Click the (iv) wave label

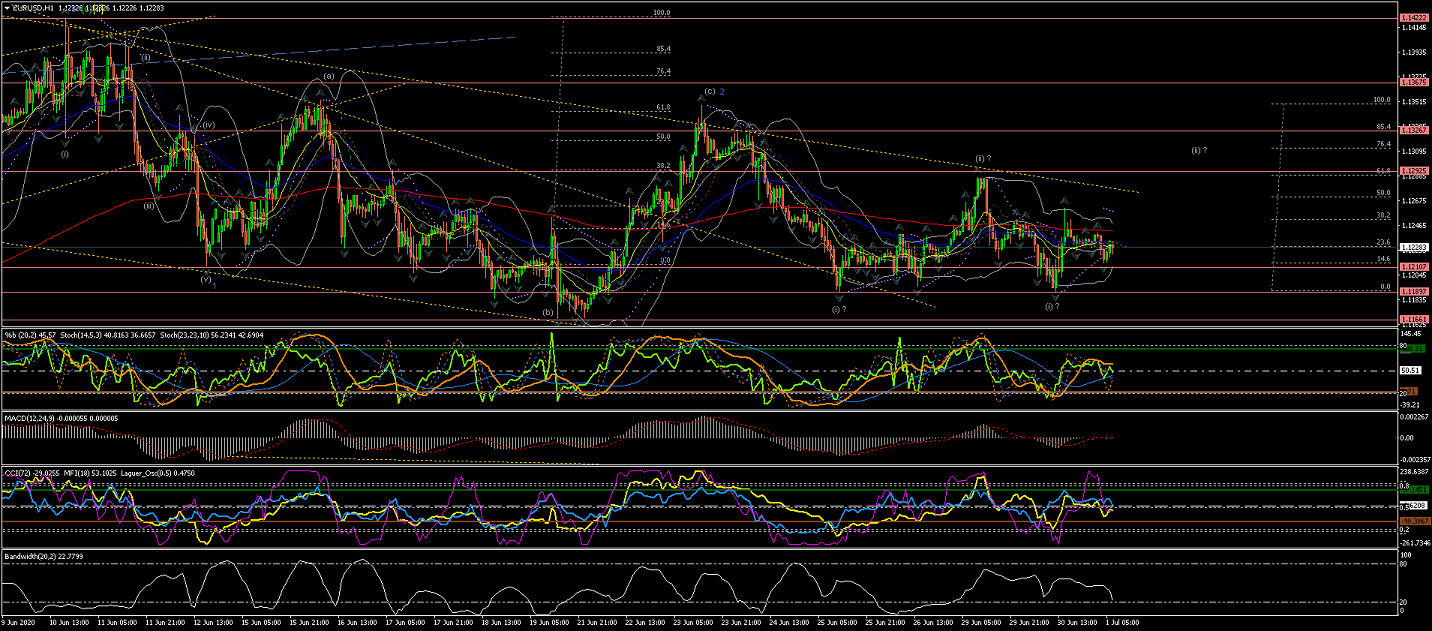point(209,125)
